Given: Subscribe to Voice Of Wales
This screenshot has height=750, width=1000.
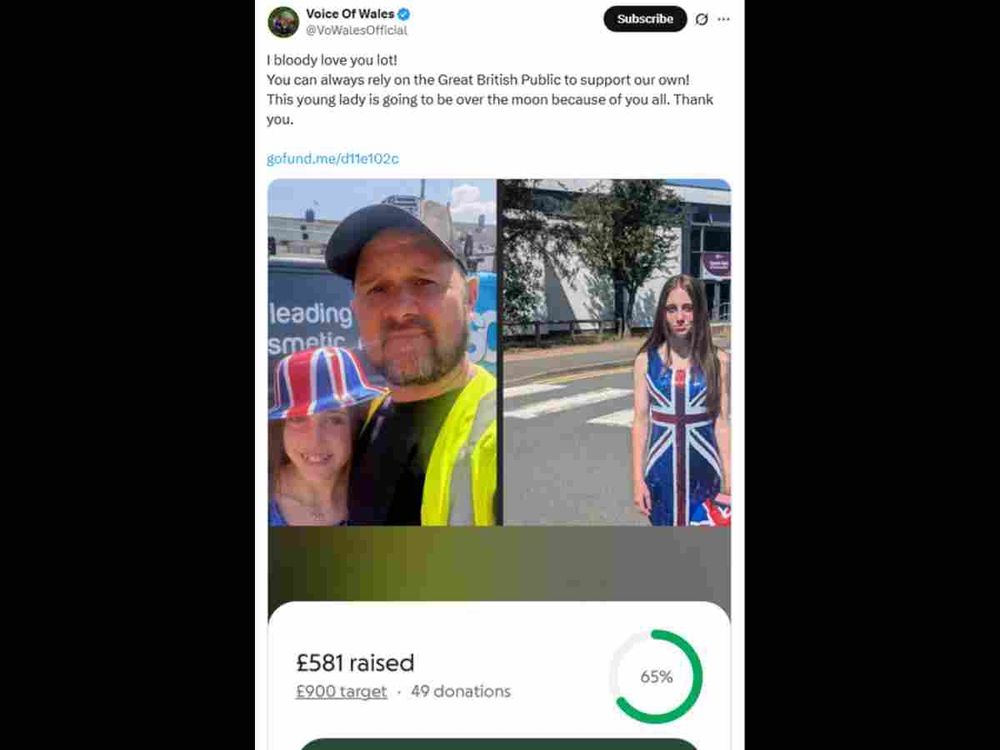Looking at the screenshot, I should coord(645,19).
